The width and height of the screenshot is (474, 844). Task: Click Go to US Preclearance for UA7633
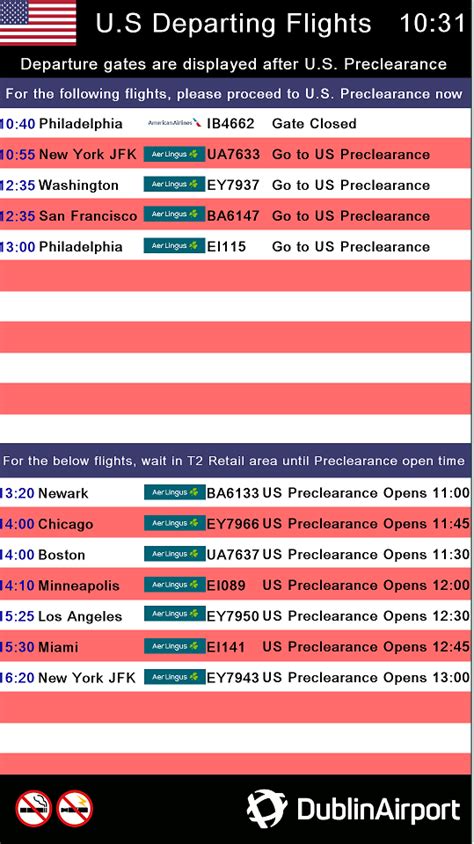351,154
